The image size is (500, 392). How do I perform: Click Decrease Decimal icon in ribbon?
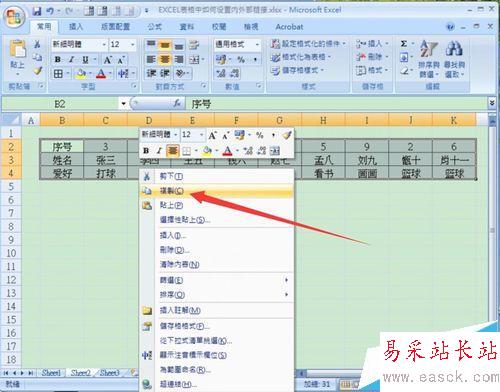click(235, 73)
